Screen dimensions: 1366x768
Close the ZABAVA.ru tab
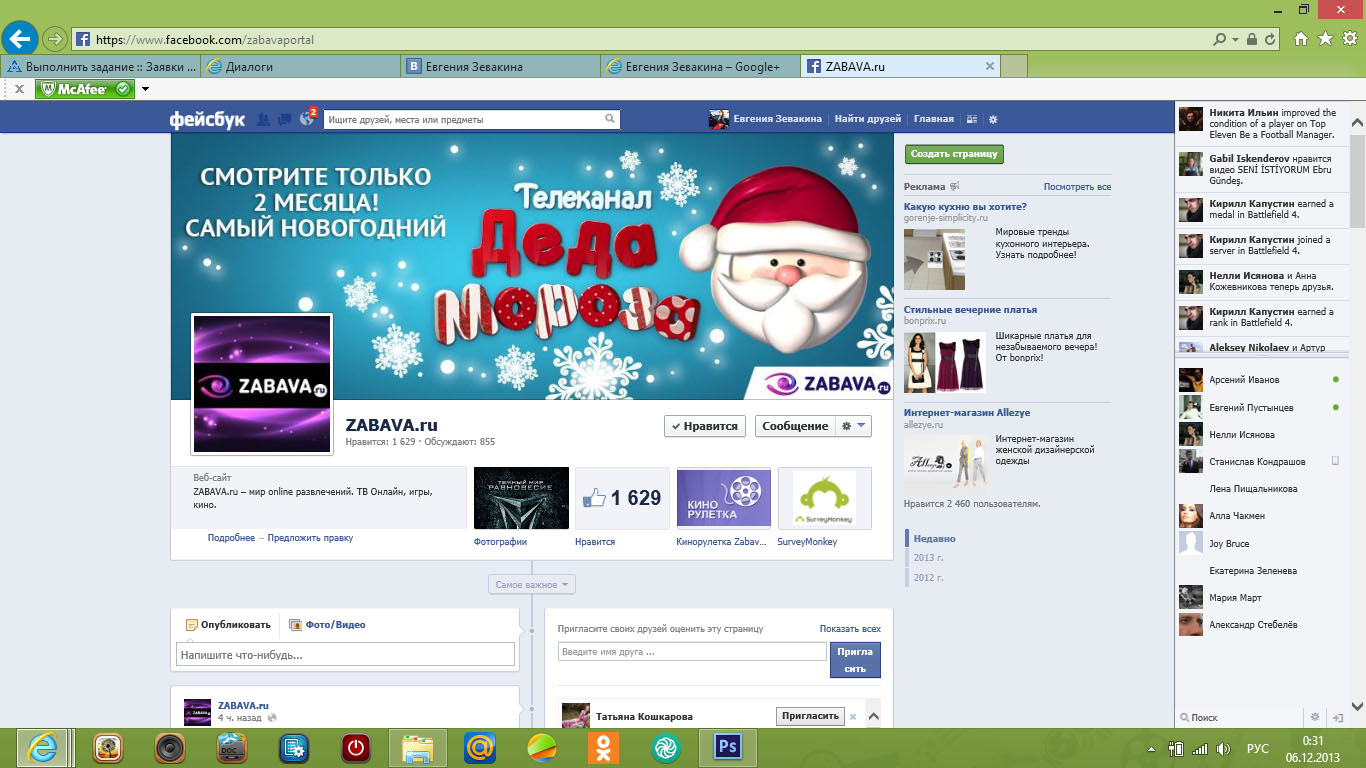pyautogui.click(x=990, y=66)
